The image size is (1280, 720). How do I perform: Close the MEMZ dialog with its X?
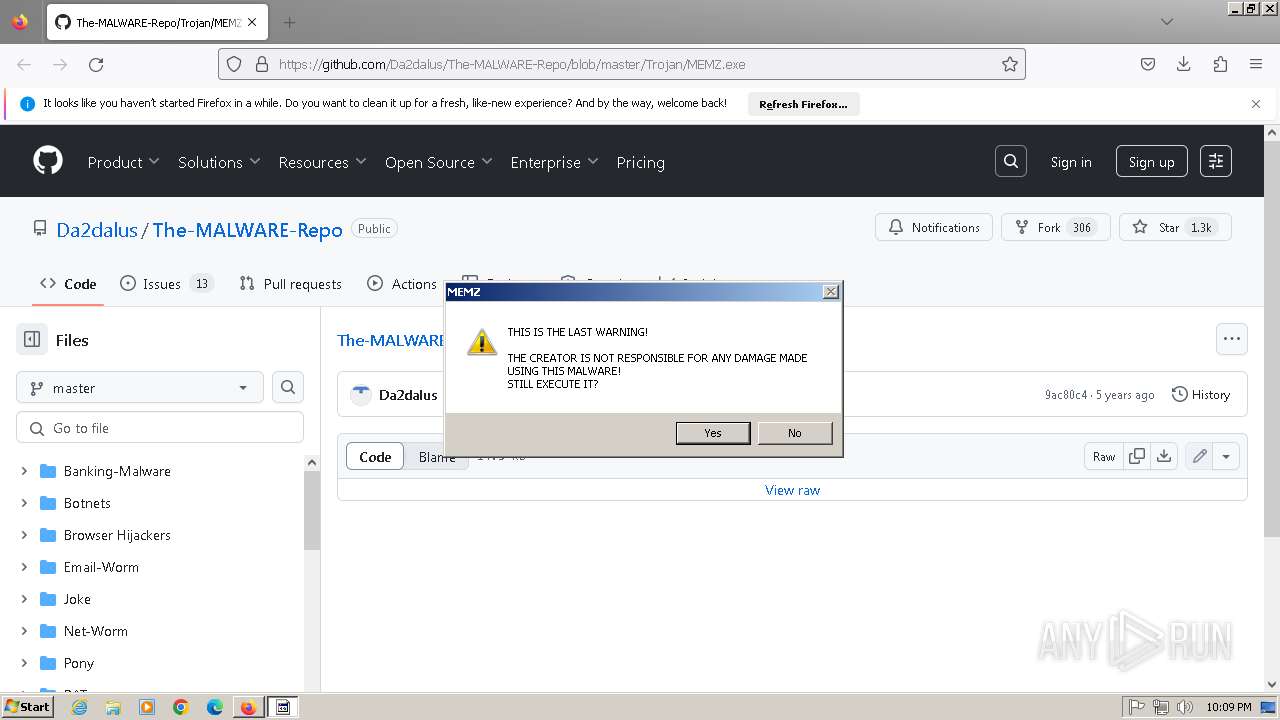click(x=830, y=292)
